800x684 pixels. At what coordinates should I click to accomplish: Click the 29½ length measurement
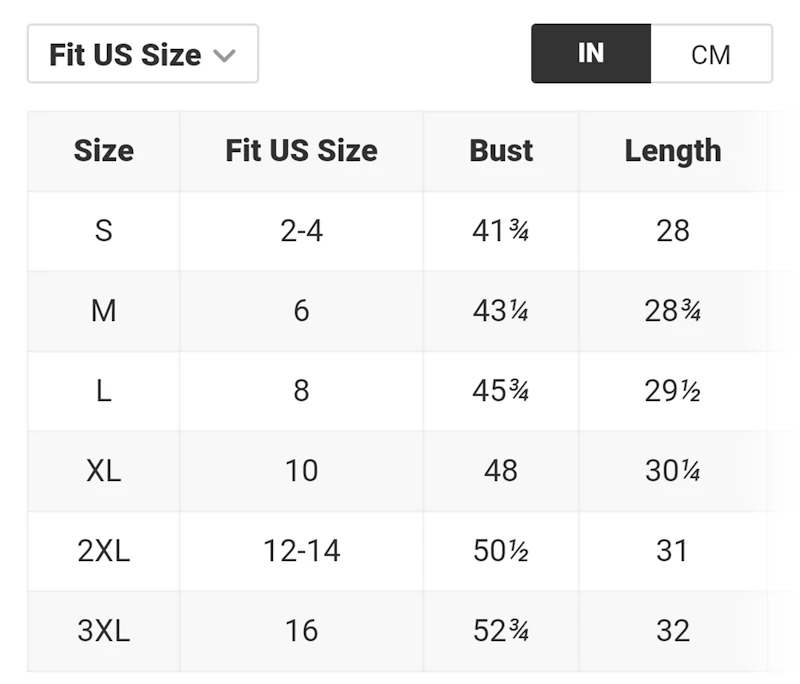tap(673, 391)
